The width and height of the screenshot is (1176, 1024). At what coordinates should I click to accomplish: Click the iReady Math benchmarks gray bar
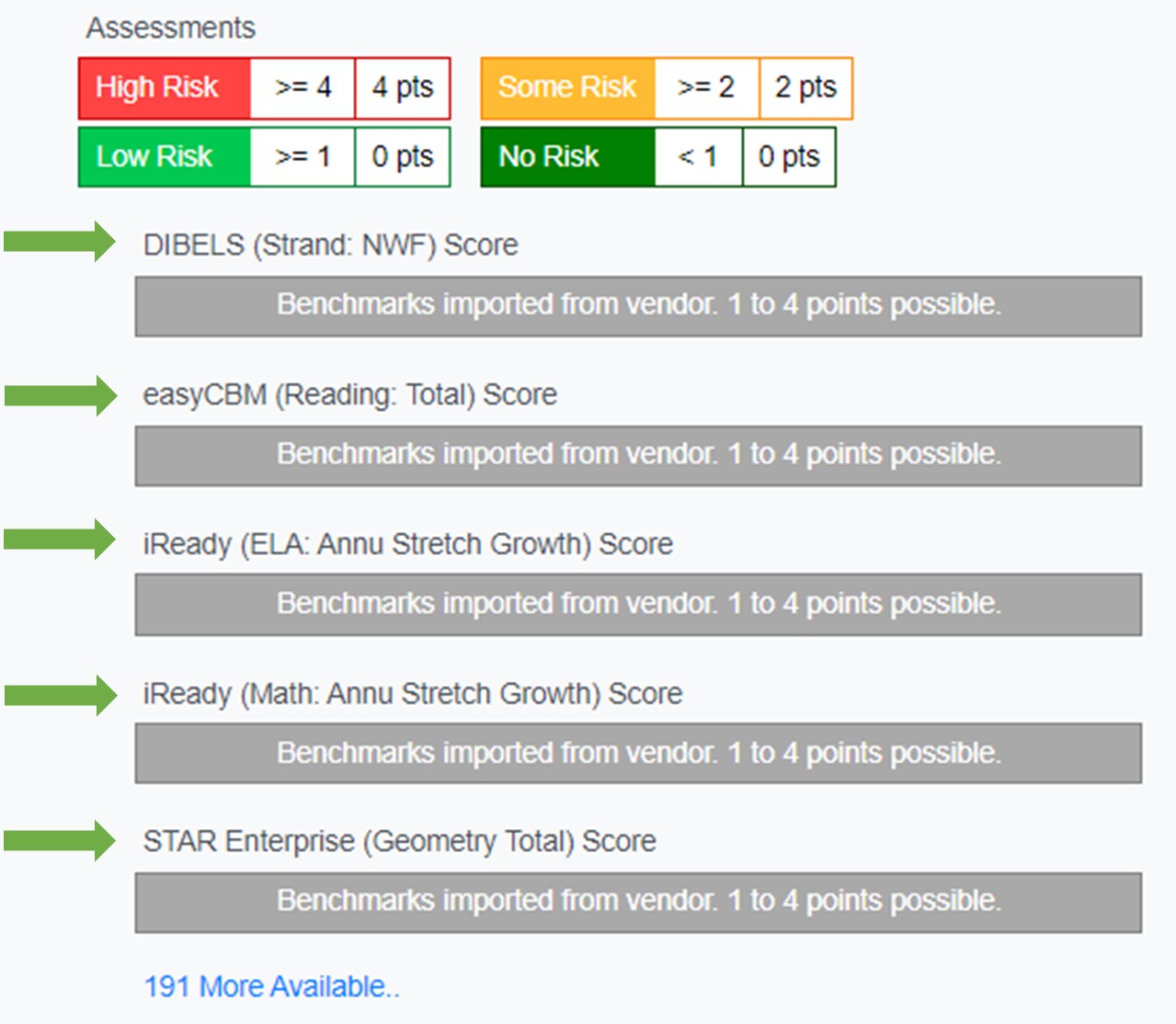[x=638, y=753]
